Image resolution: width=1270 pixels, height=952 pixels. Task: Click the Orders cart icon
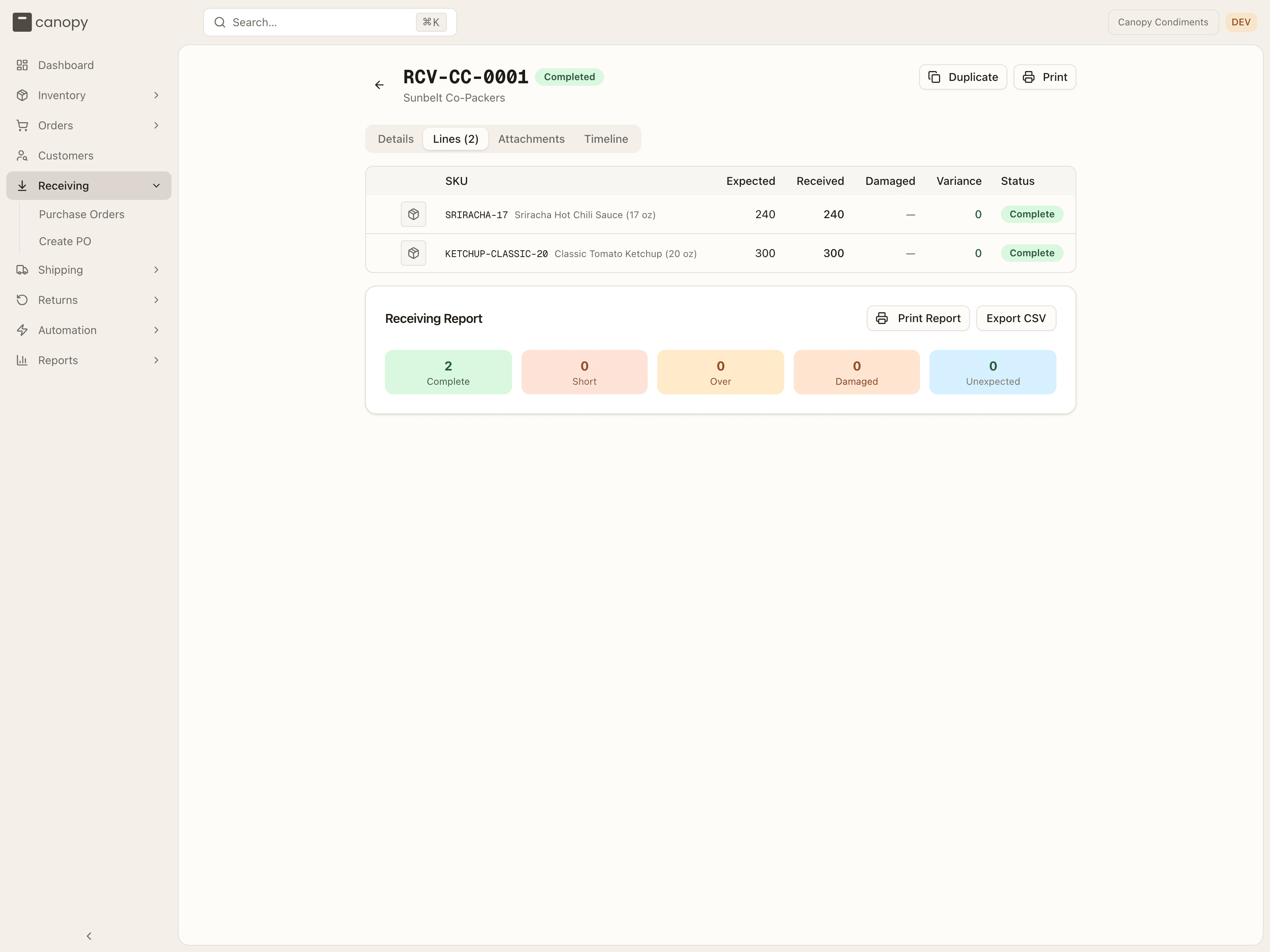click(22, 125)
